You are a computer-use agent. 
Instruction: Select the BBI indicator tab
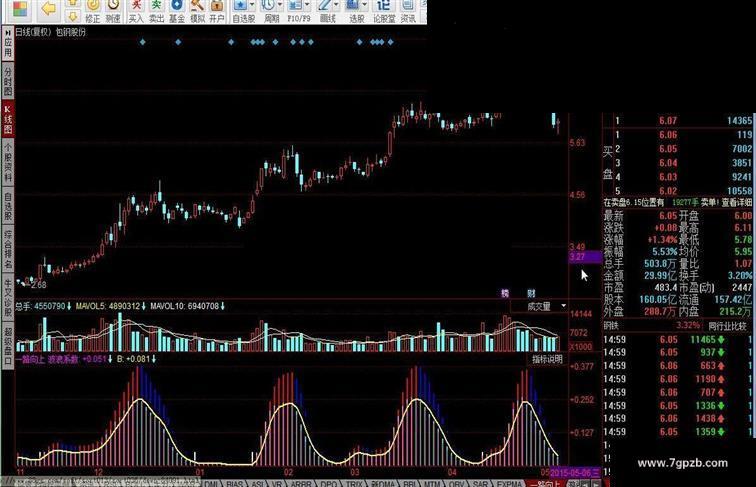click(x=410, y=483)
